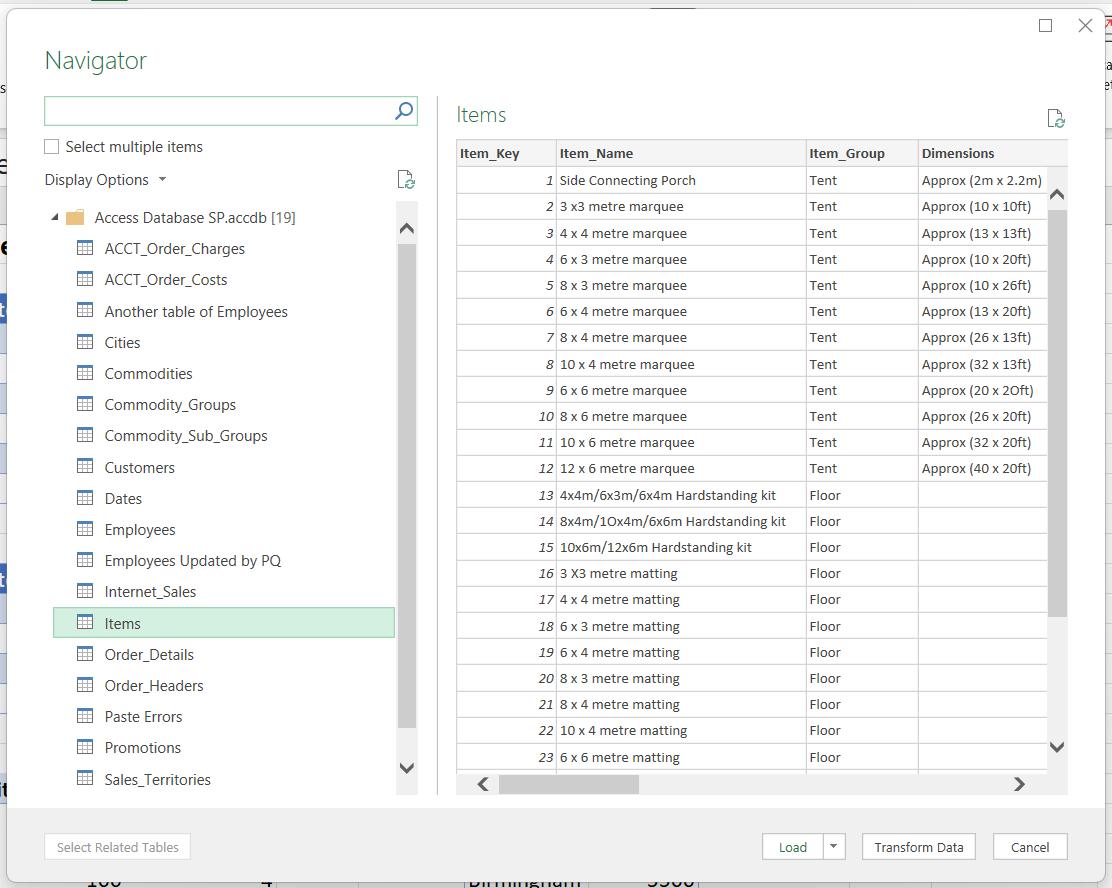Select the Cities table icon
This screenshot has width=1112, height=888.
(85, 342)
